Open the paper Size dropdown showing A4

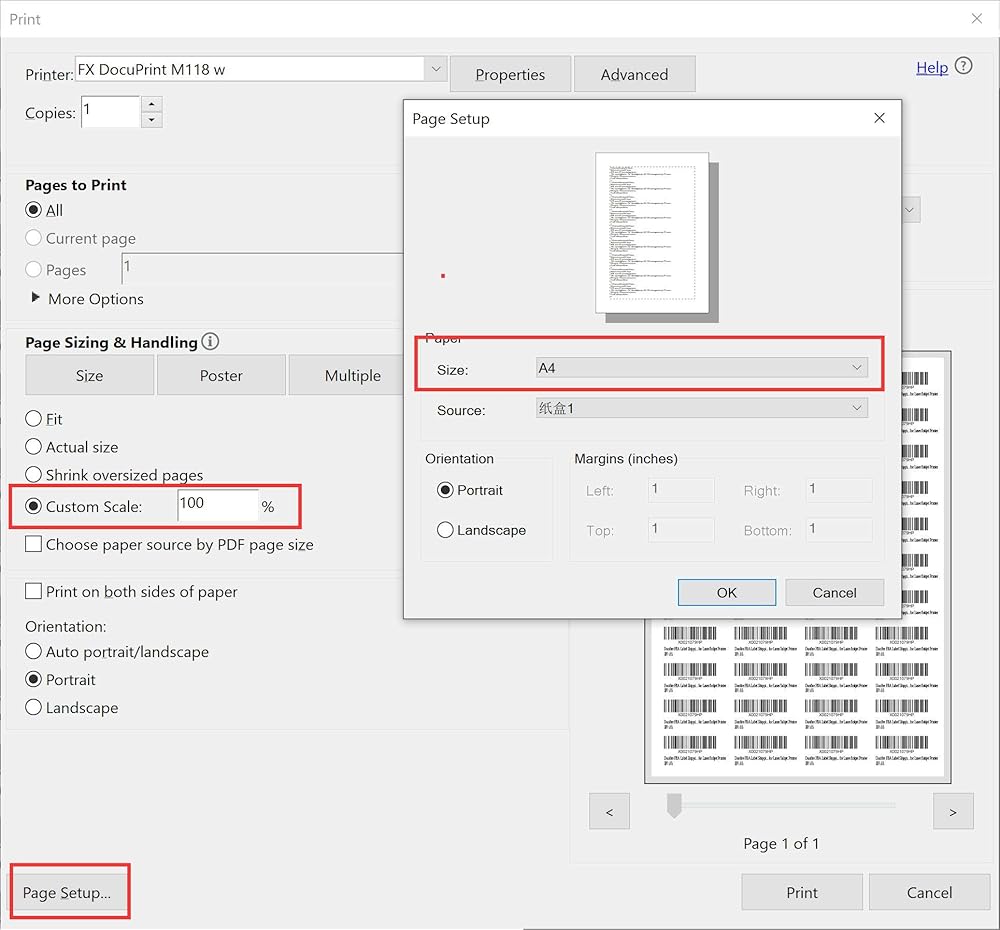701,368
